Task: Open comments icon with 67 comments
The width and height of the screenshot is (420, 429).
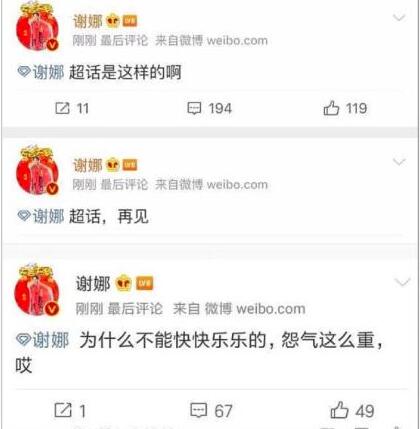Action: pyautogui.click(x=199, y=410)
